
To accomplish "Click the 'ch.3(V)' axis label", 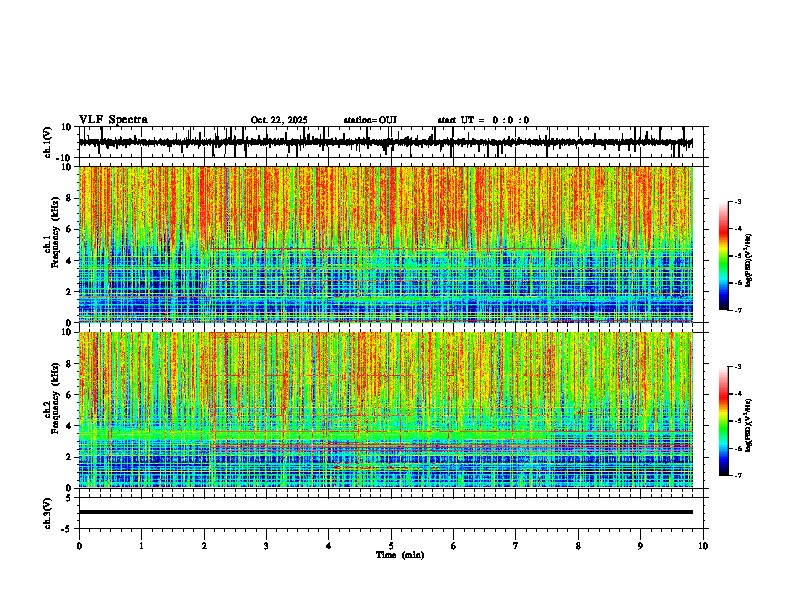I will point(48,513).
